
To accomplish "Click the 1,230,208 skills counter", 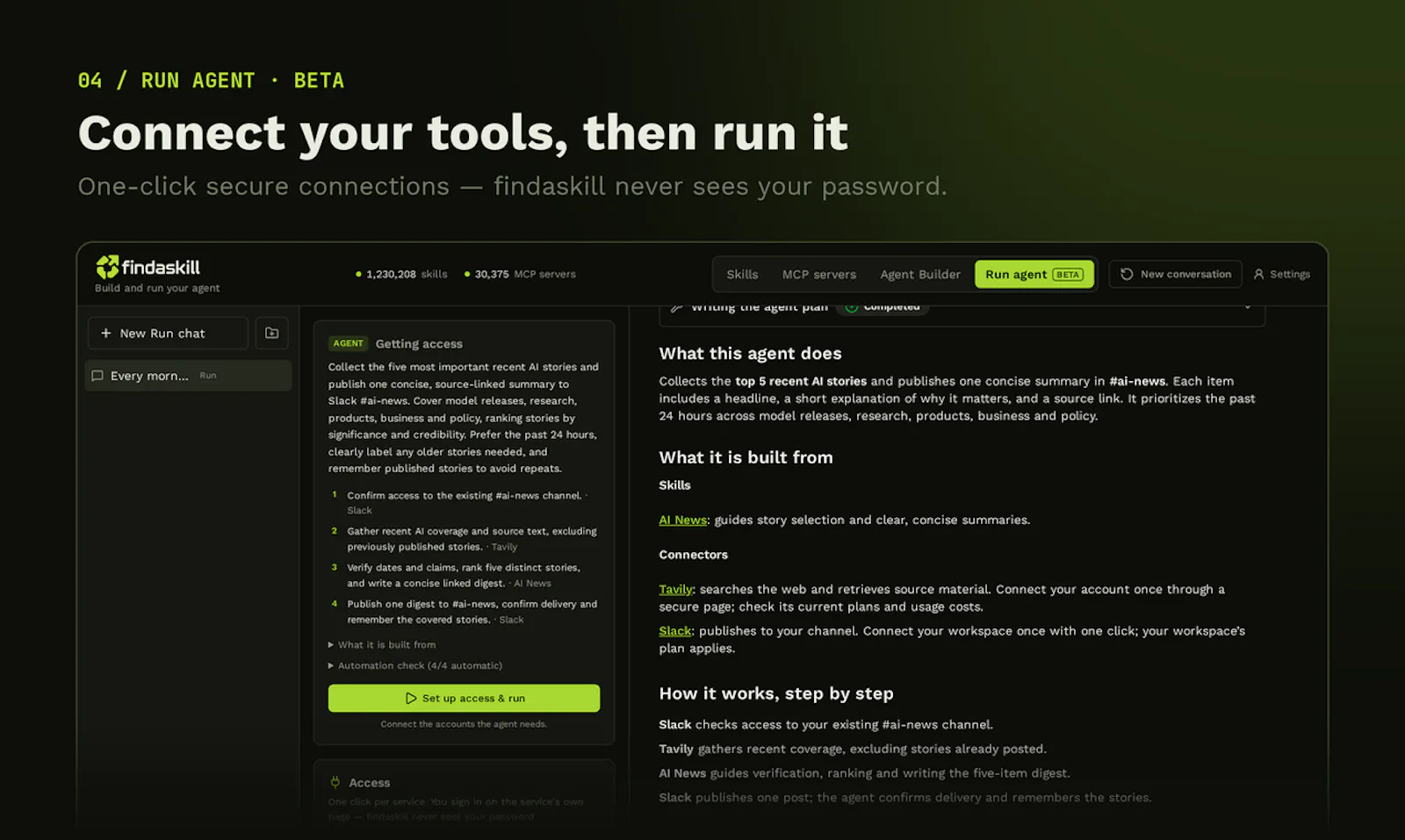I will click(x=402, y=274).
